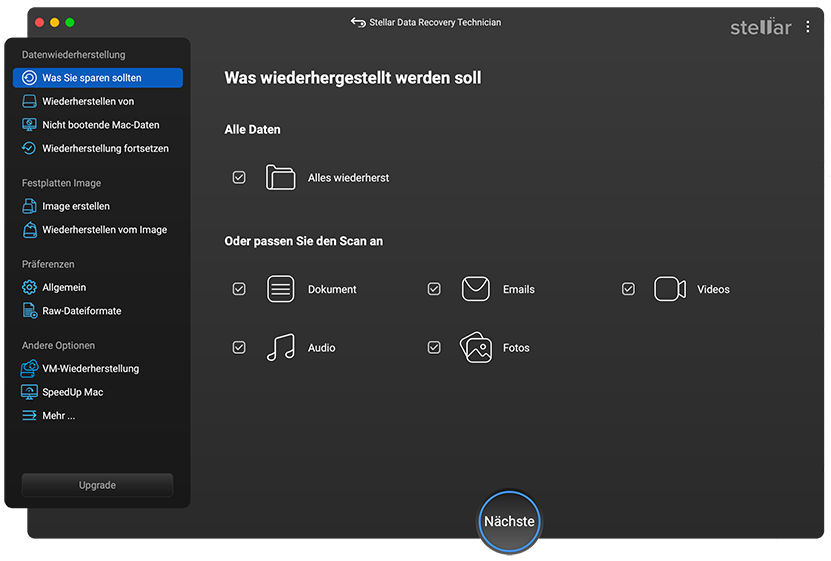Screen dimensions: 831x561
Task: Click the resume icon for 'Wiederherstellung fortsetzen'
Action: (29, 148)
